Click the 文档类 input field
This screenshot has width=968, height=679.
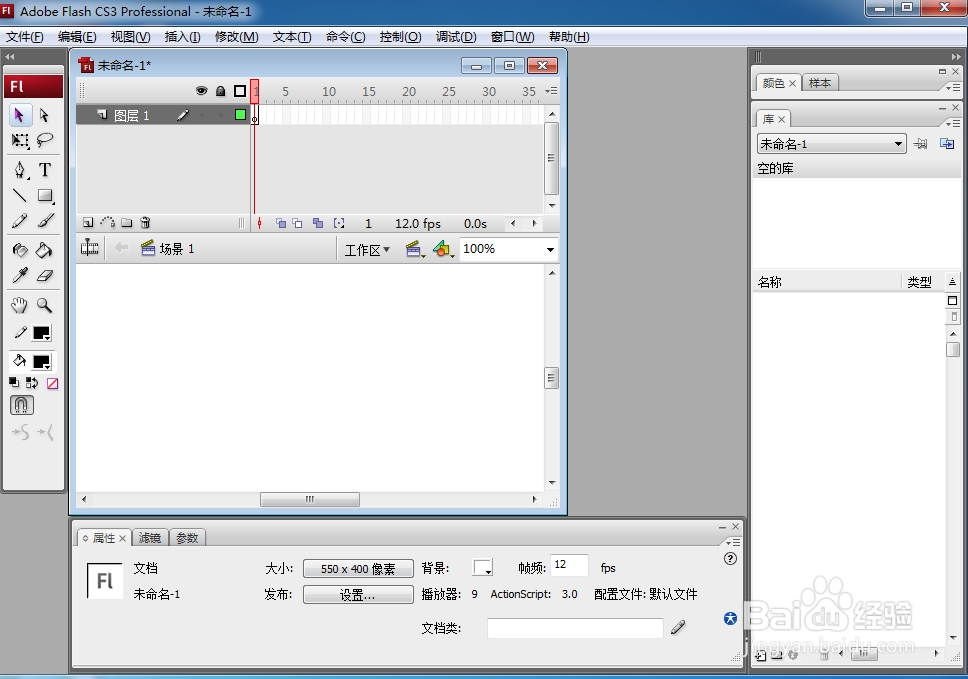(575, 628)
